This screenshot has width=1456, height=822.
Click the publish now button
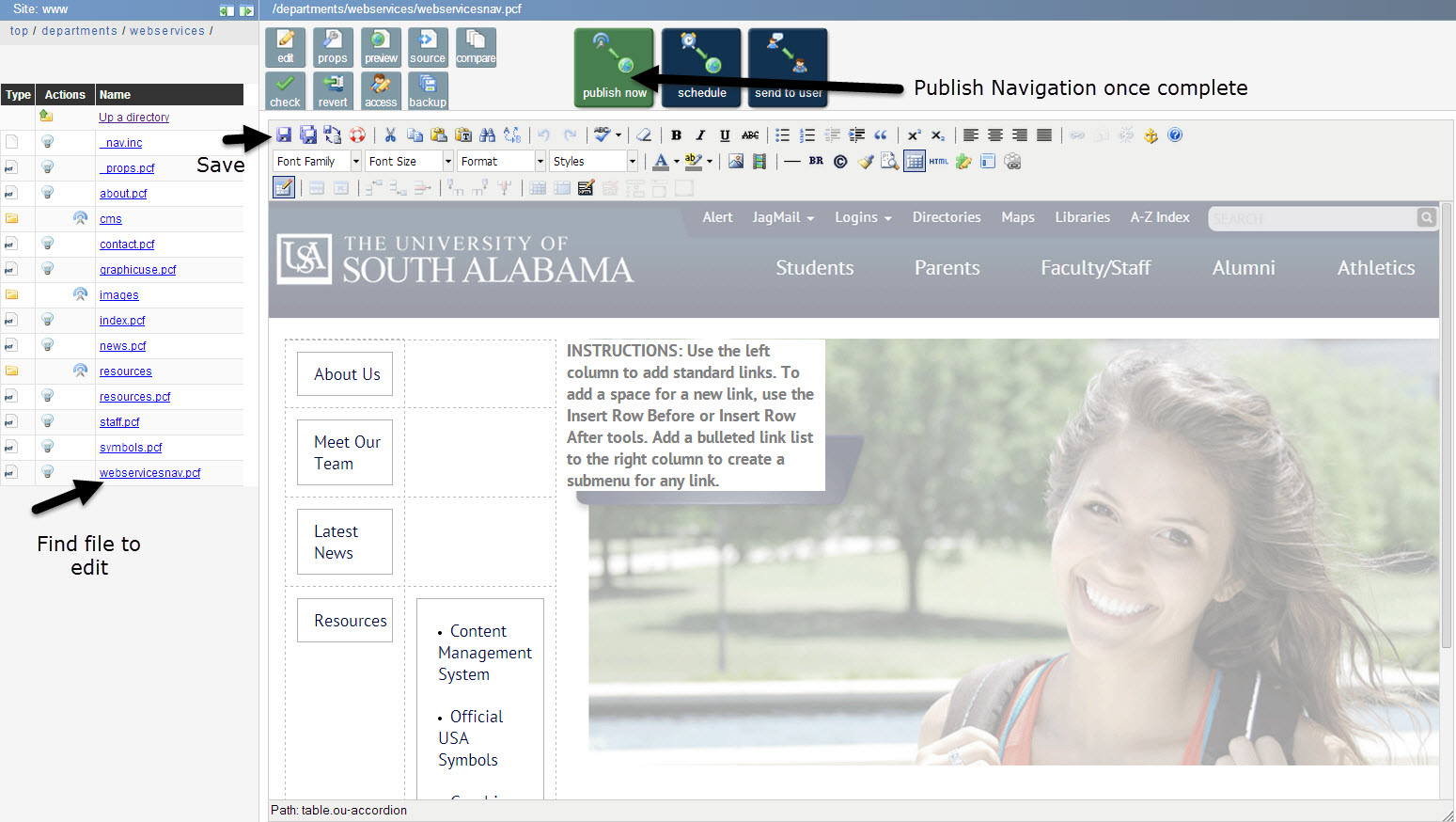click(x=615, y=66)
